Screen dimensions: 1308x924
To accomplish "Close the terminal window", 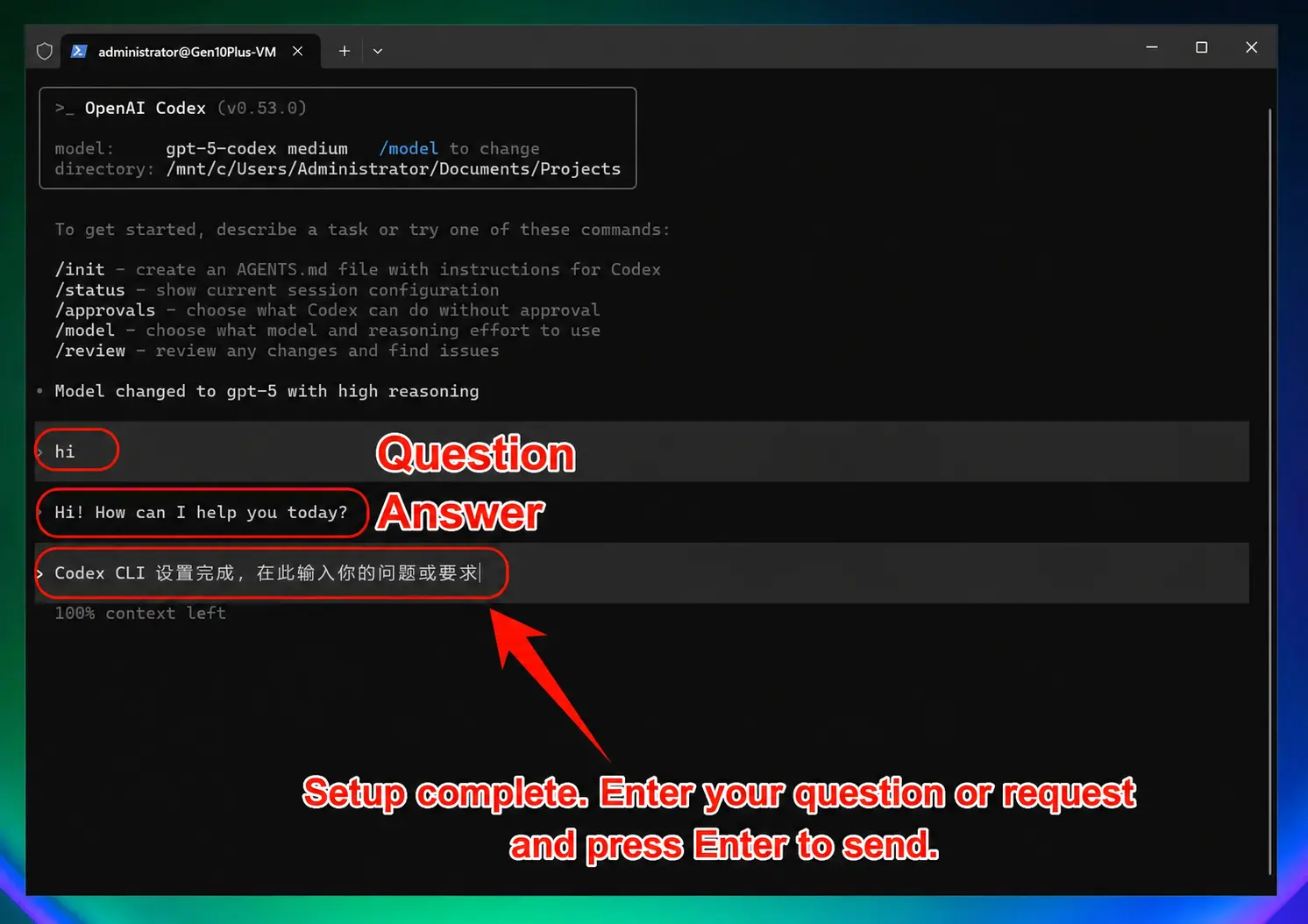I will (x=1252, y=47).
